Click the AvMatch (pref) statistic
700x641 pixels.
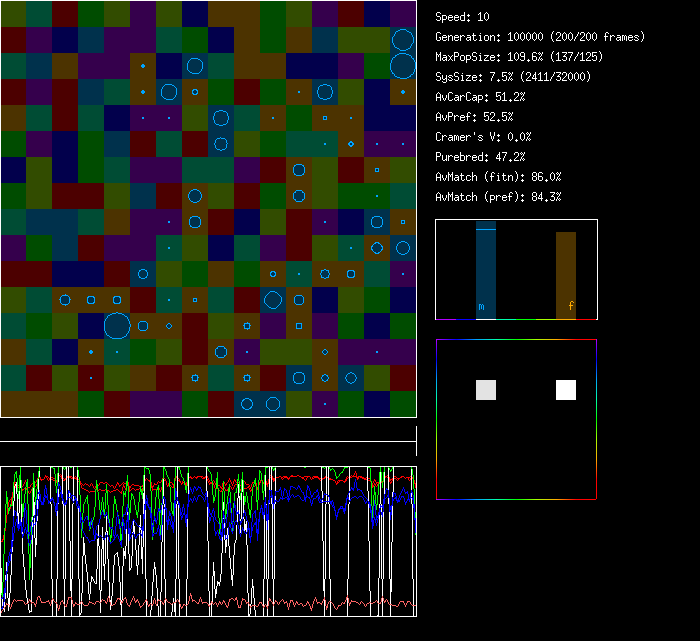(499, 197)
